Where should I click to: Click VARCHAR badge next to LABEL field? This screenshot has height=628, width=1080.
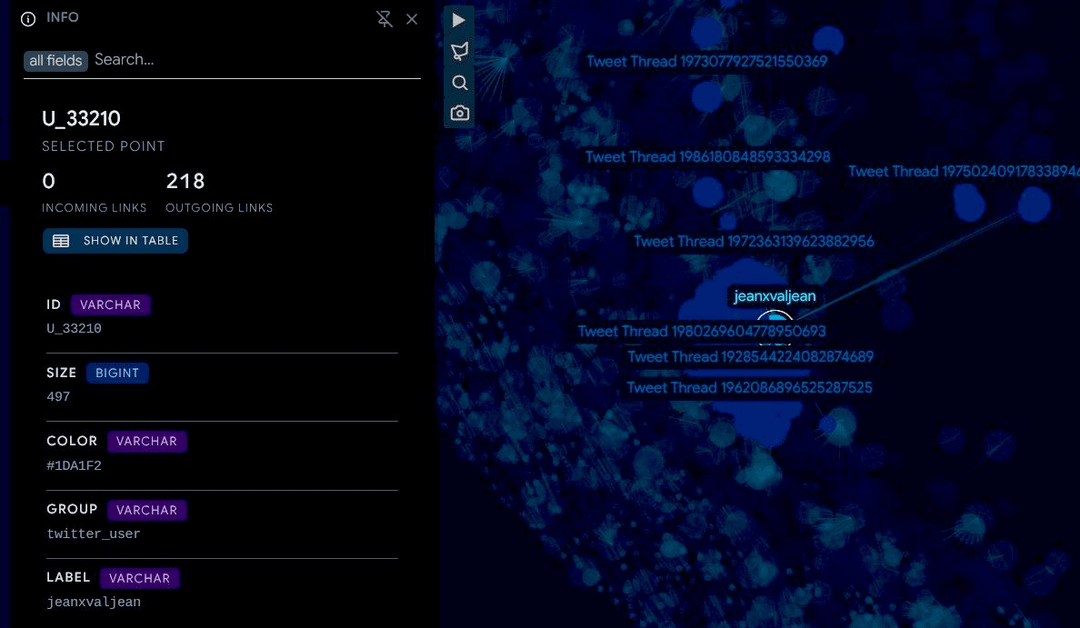(139, 578)
